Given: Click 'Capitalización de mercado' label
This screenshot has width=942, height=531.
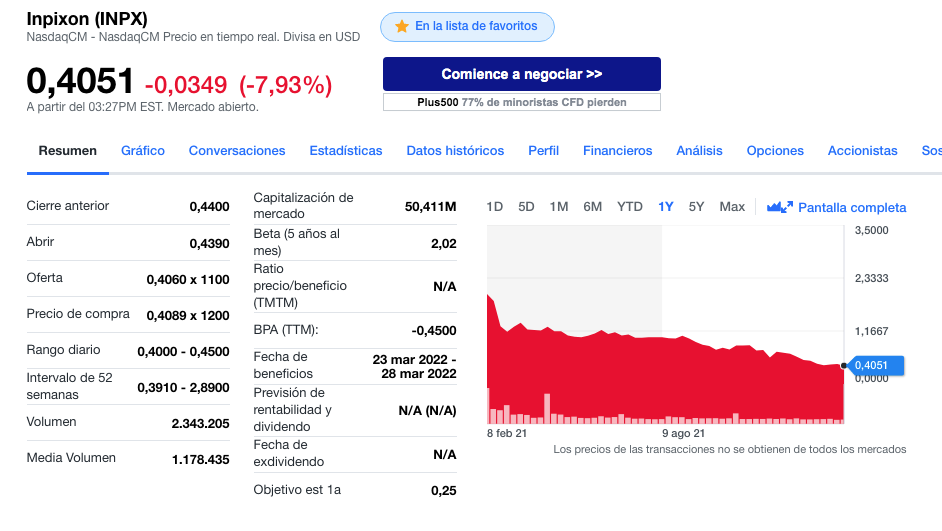Looking at the screenshot, I should pos(303,205).
